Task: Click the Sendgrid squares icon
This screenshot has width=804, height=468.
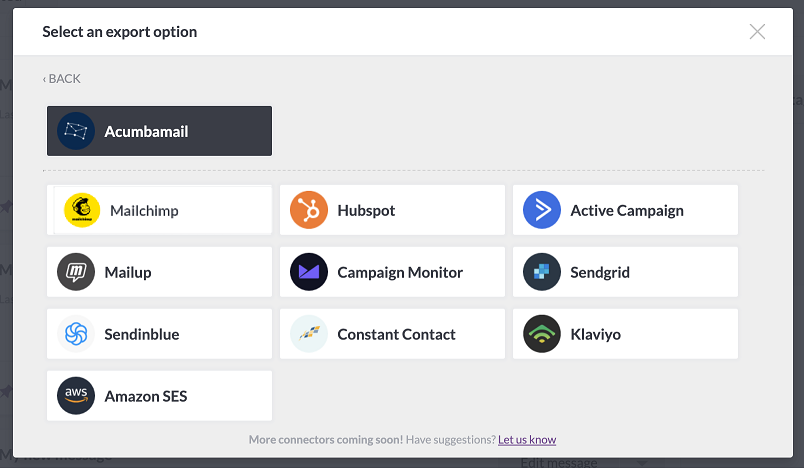Action: [x=541, y=272]
